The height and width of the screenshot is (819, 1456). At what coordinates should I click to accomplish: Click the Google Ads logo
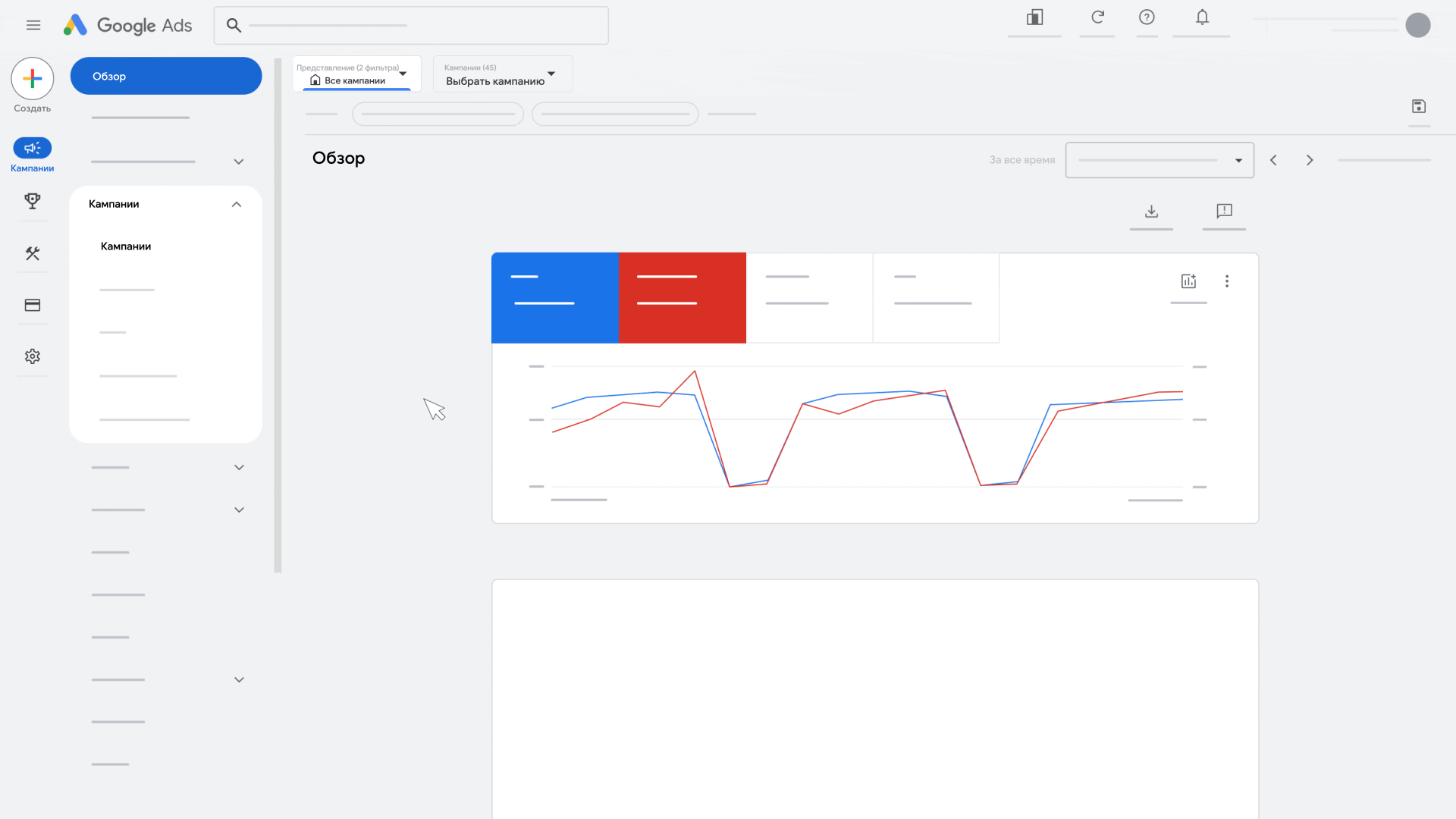click(127, 25)
